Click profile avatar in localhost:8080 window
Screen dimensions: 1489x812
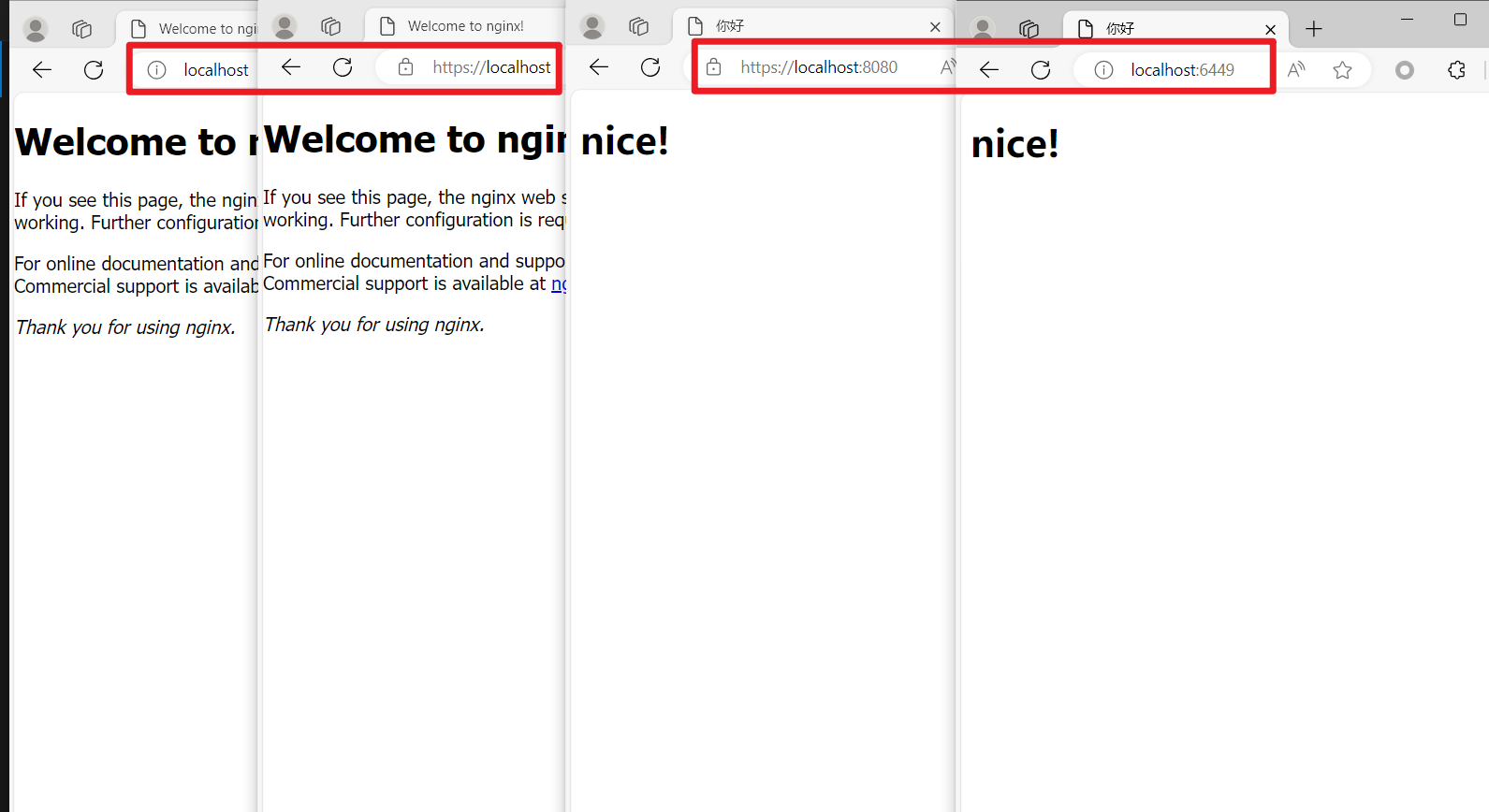(592, 27)
